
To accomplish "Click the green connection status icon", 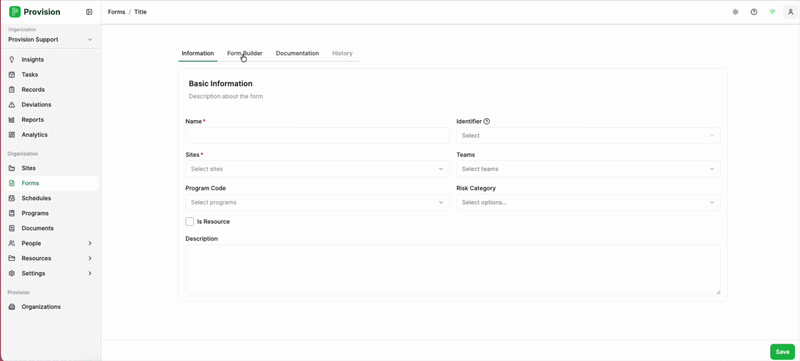I will pos(772,12).
